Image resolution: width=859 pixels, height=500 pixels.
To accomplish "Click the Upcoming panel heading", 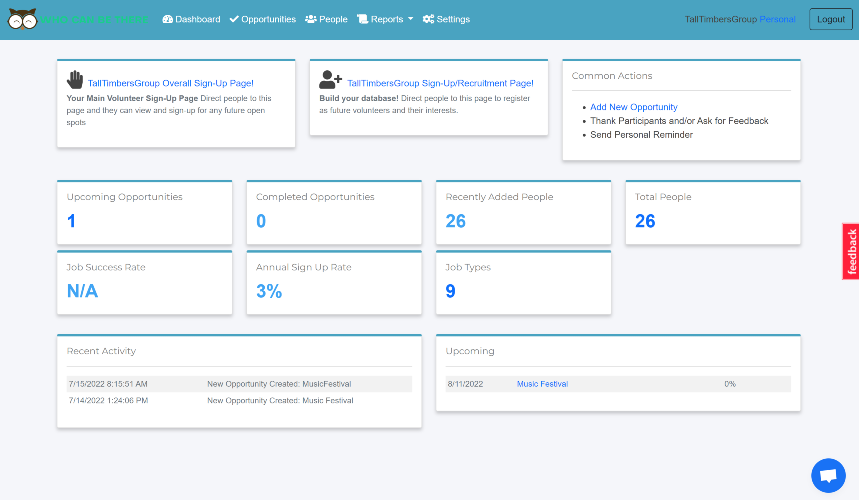I will coord(469,351).
